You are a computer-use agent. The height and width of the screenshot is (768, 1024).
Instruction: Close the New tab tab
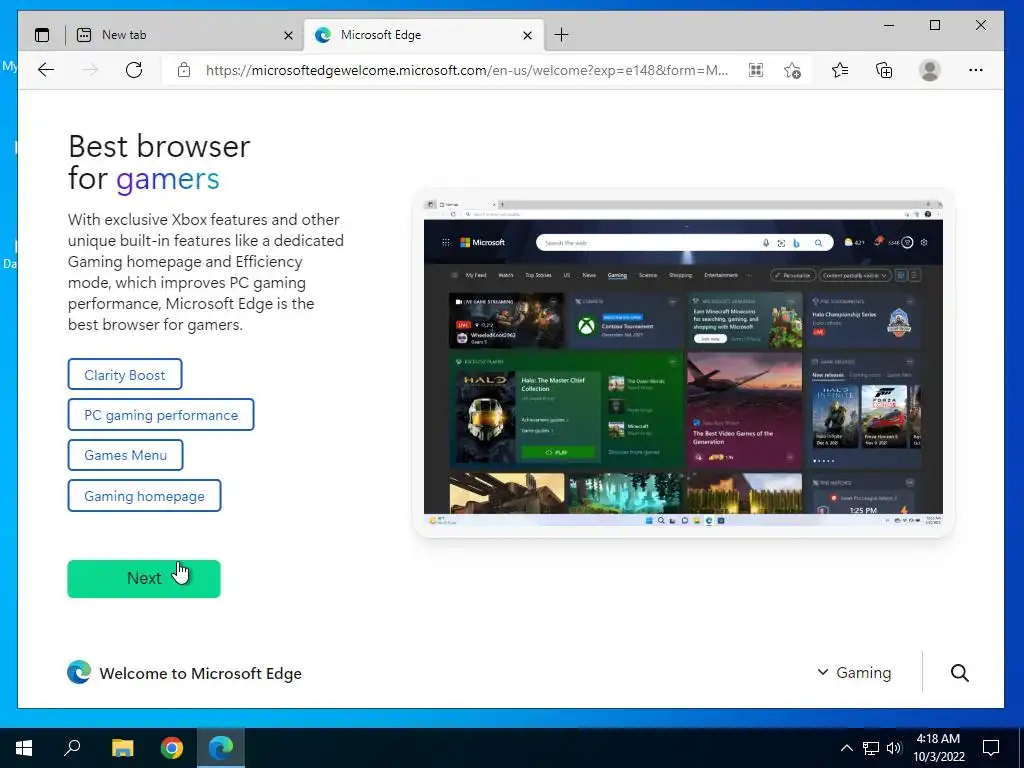[288, 35]
